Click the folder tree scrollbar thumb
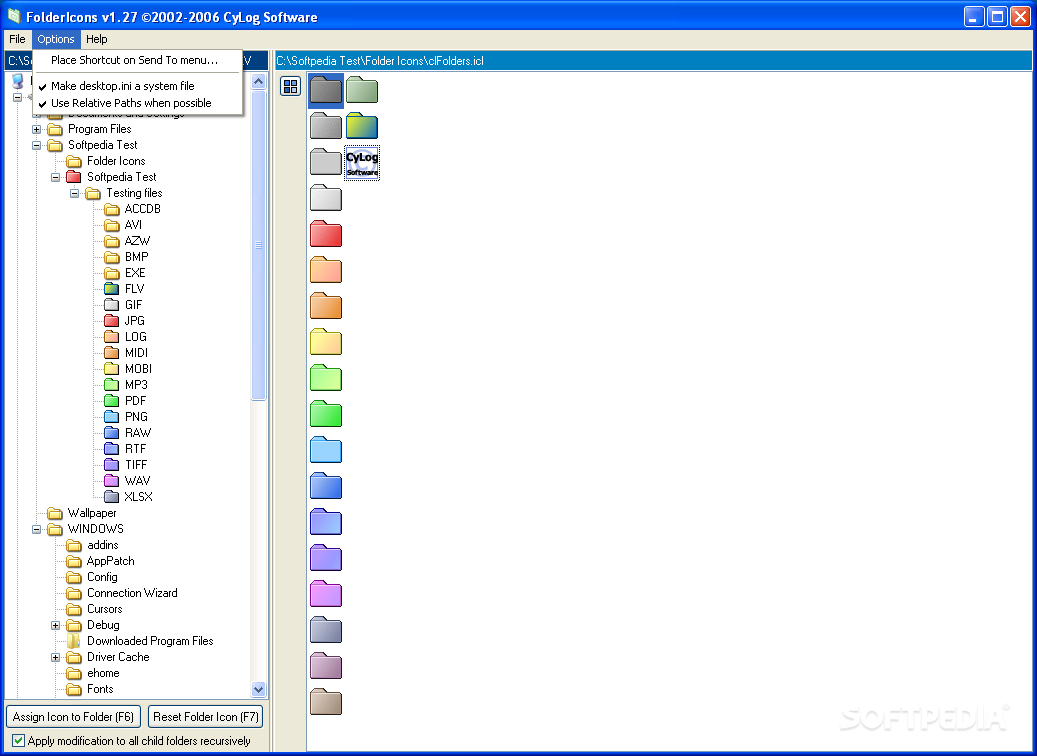The width and height of the screenshot is (1037, 756). click(259, 245)
